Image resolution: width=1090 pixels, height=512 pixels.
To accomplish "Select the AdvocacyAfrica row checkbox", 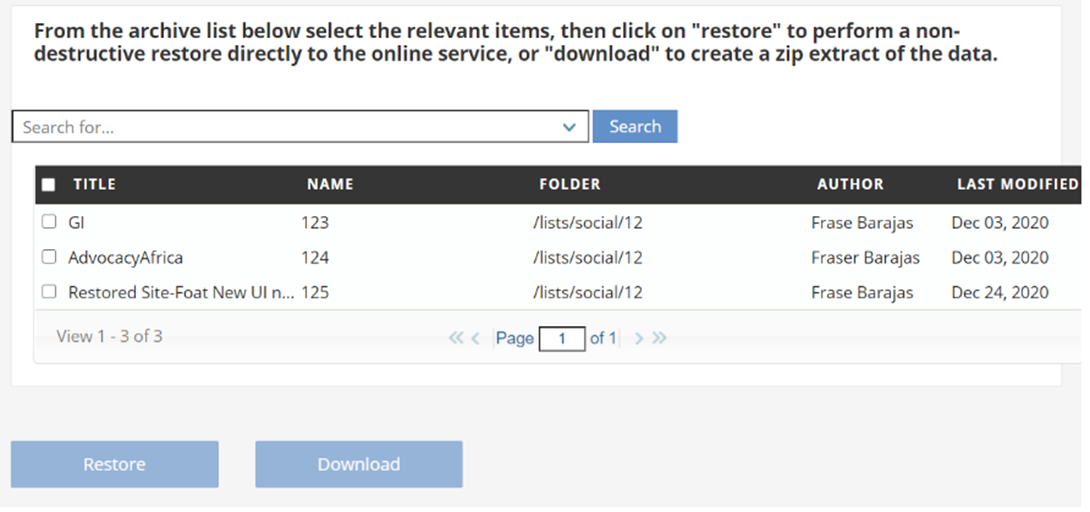I will click(x=49, y=257).
